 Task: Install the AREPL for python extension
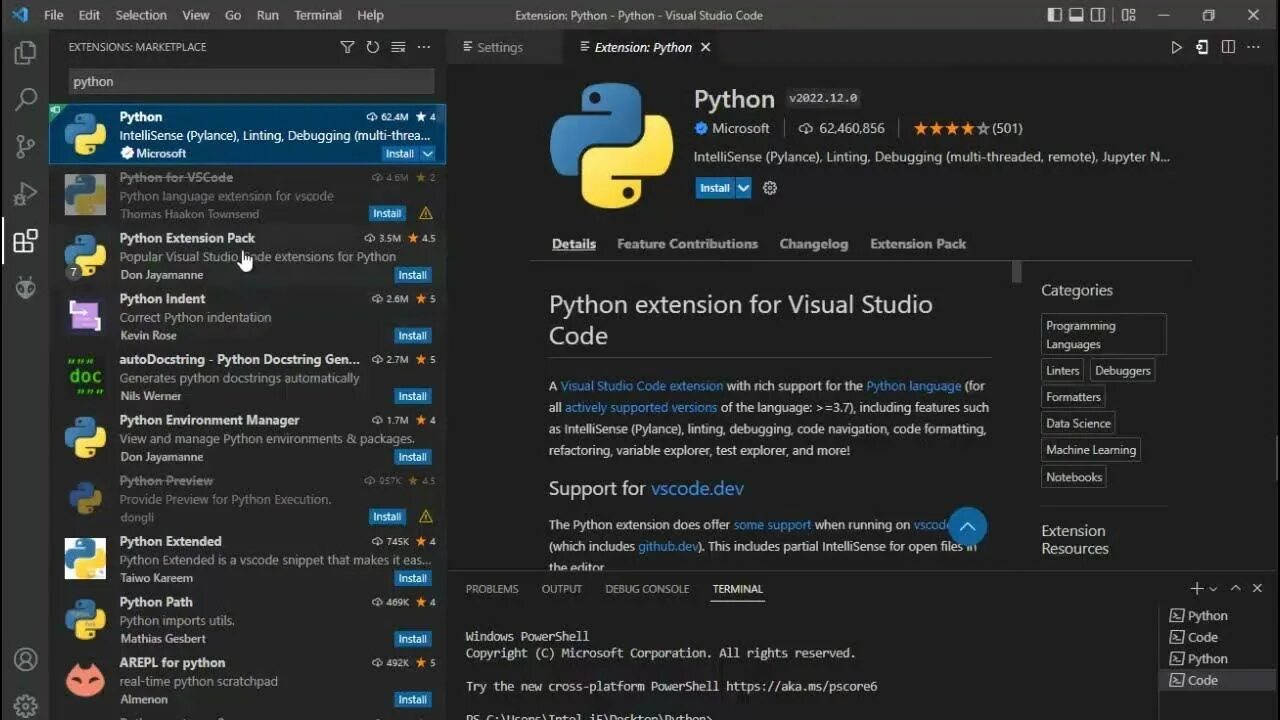point(413,700)
